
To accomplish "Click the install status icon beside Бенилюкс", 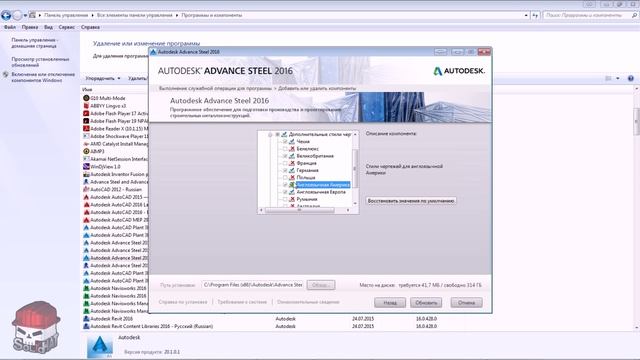I will click(292, 149).
